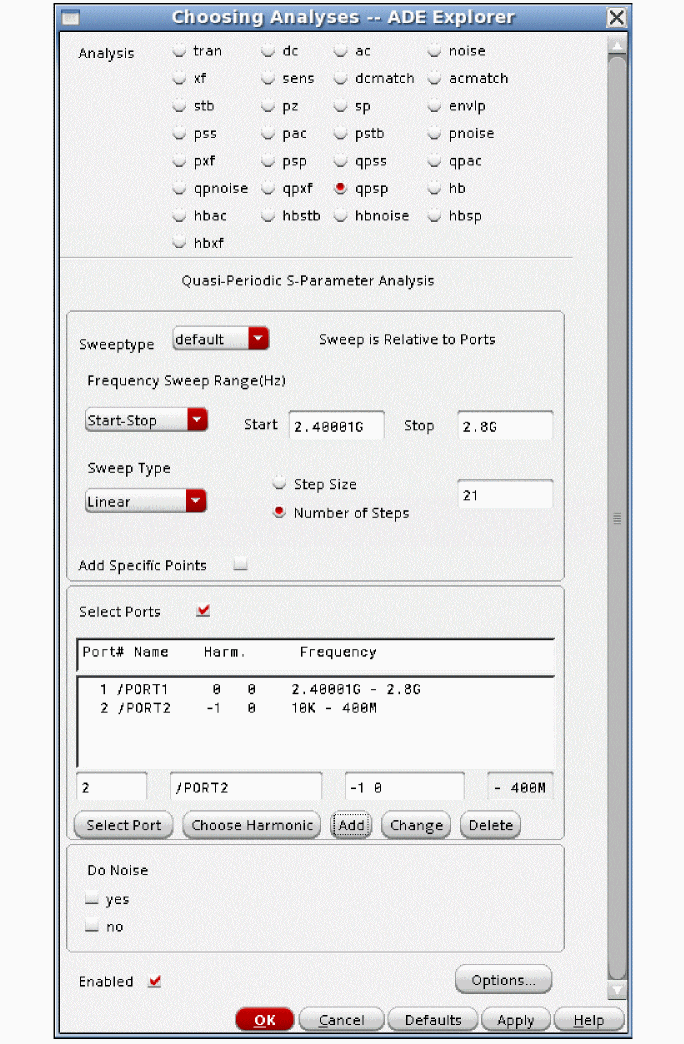Viewport: 684px width, 1044px height.
Task: Select hbstb analysis
Action: pos(268,216)
